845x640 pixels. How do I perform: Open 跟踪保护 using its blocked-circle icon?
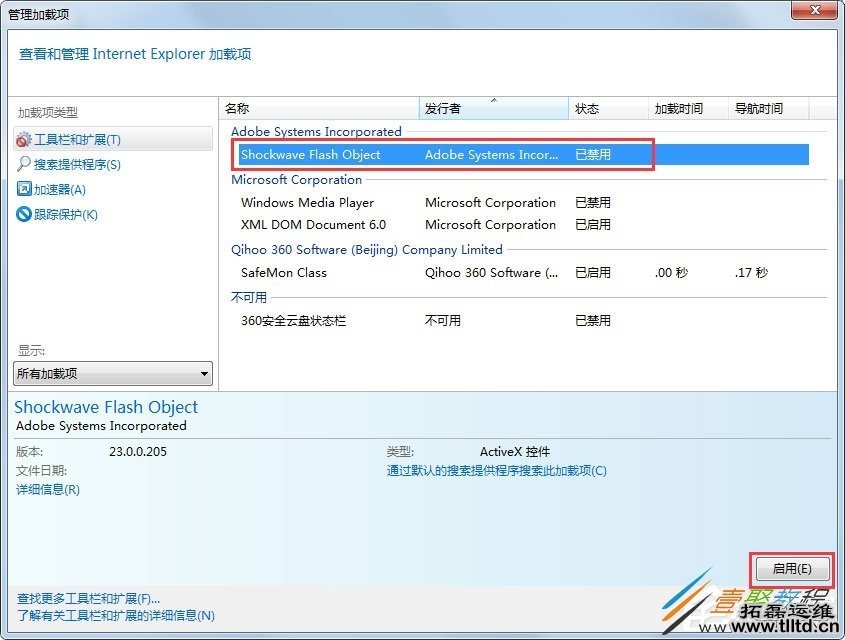point(25,212)
